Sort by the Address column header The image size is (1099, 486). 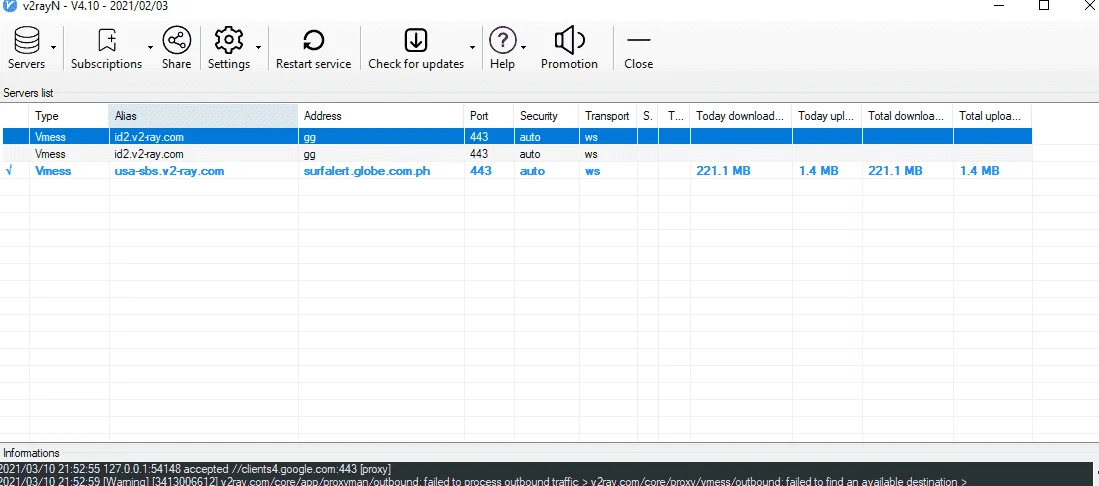coord(381,116)
